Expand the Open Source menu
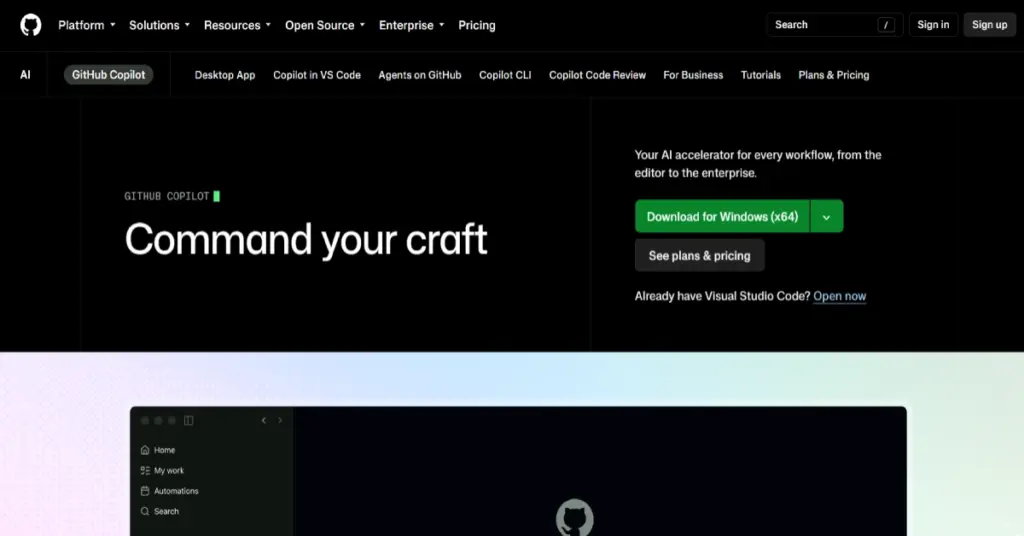The width and height of the screenshot is (1024, 536). click(x=325, y=25)
